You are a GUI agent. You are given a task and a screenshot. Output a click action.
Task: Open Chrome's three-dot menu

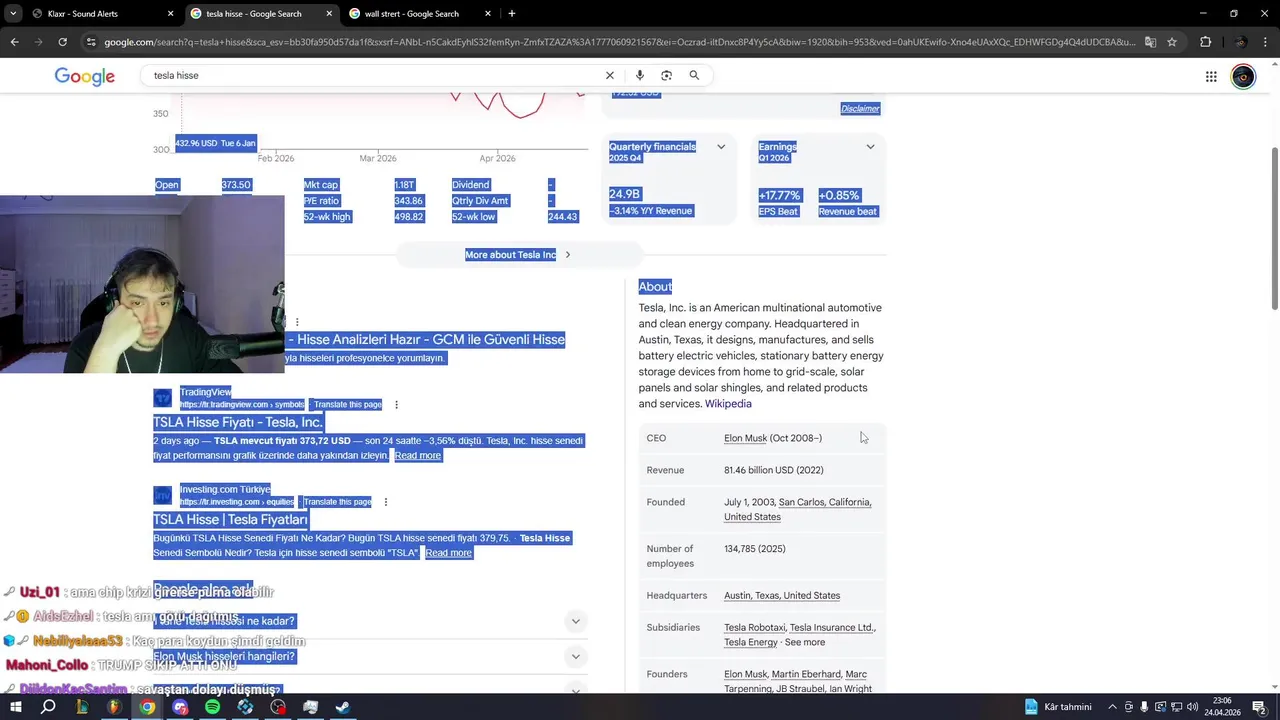pos(1266,42)
